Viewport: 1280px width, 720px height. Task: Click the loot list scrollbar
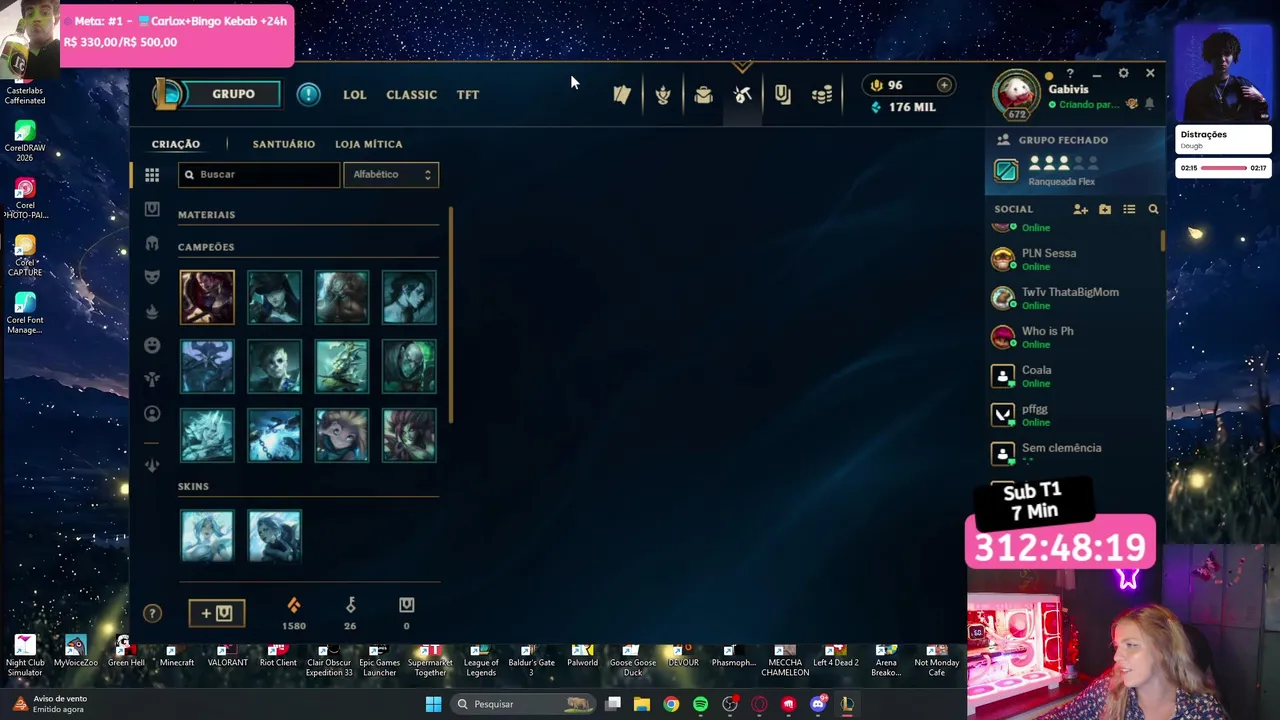[451, 314]
